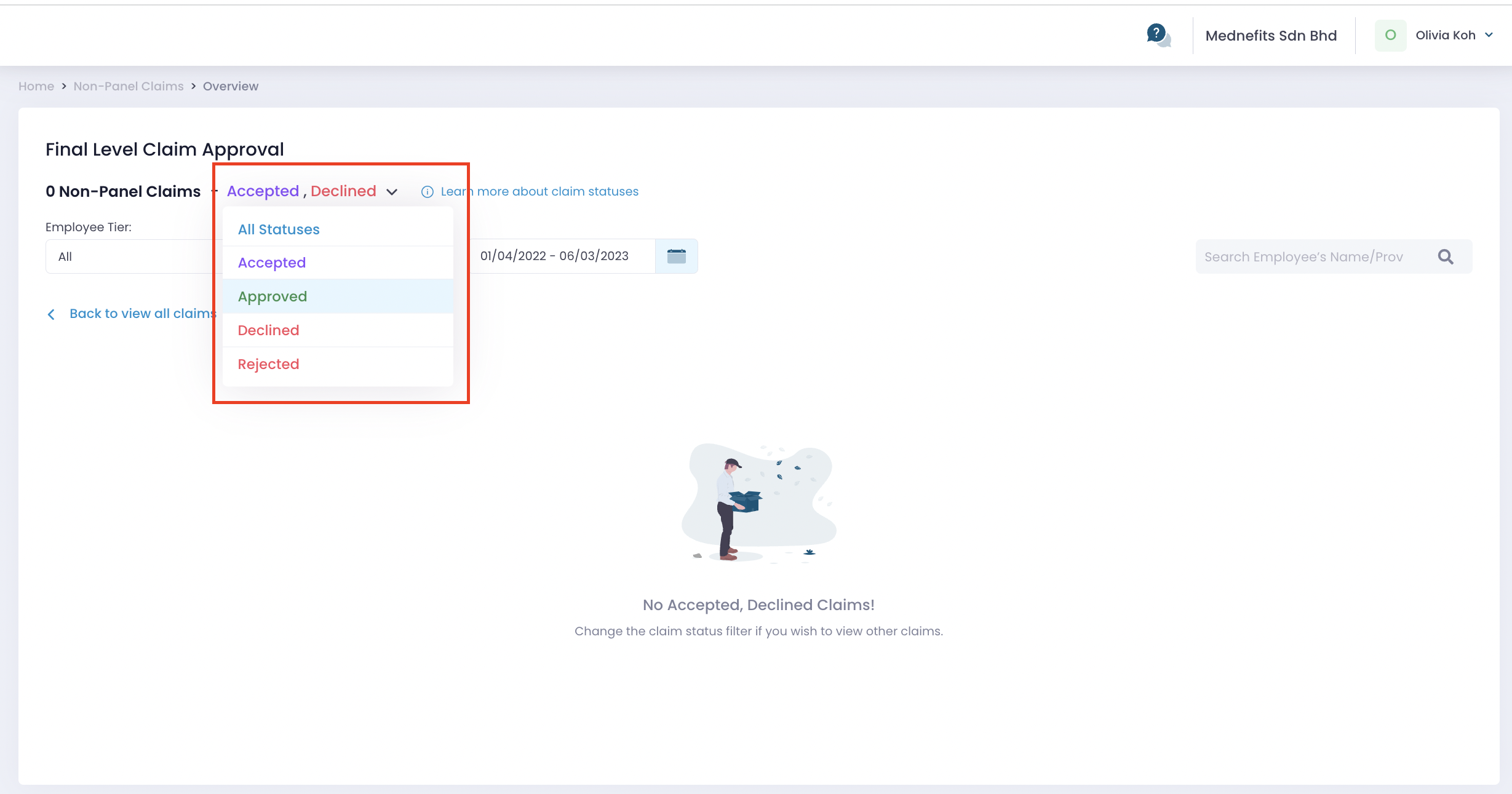
Task: Select All Statuses from the filter list
Action: point(279,229)
